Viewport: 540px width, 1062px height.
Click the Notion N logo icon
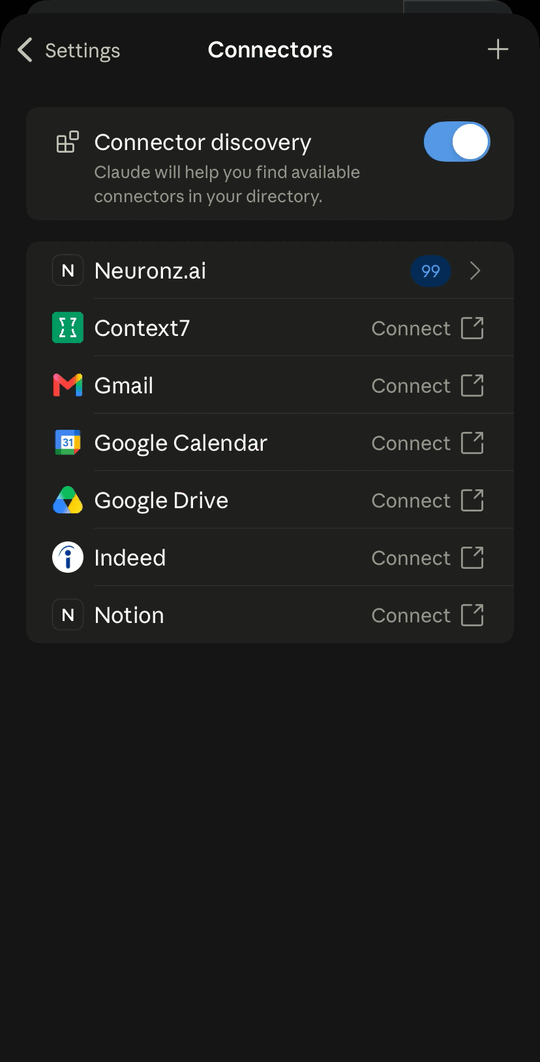point(68,614)
